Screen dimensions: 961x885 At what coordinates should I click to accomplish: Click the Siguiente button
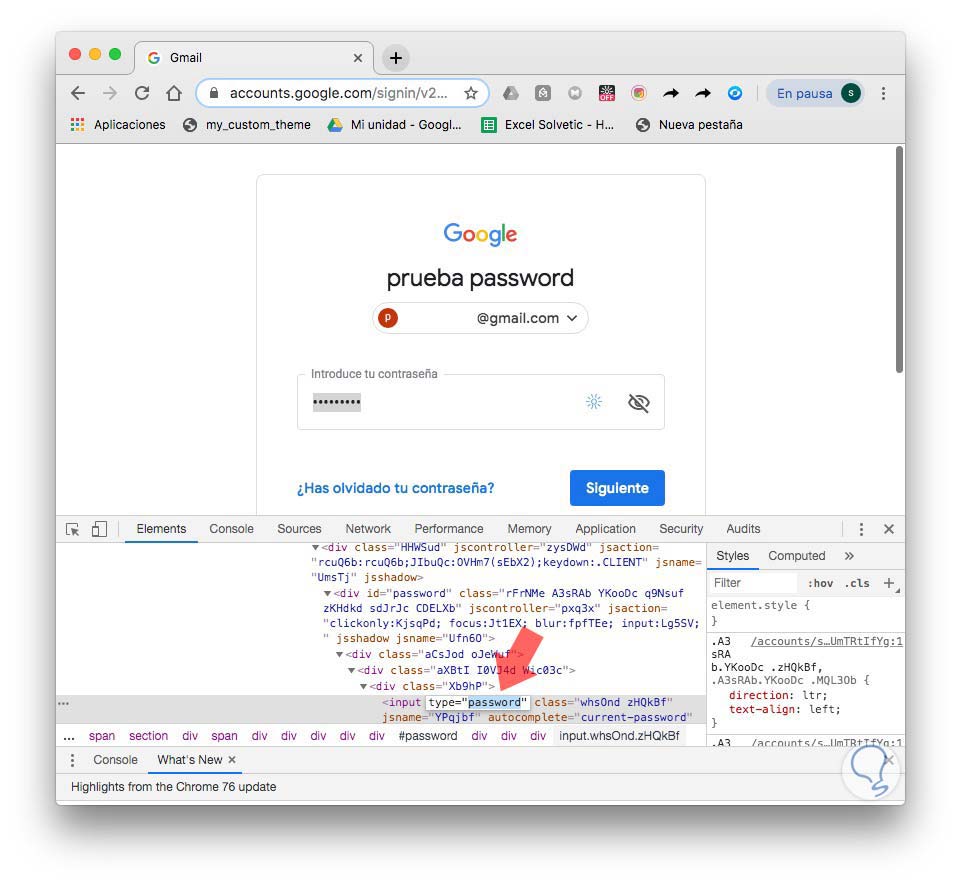tap(617, 488)
